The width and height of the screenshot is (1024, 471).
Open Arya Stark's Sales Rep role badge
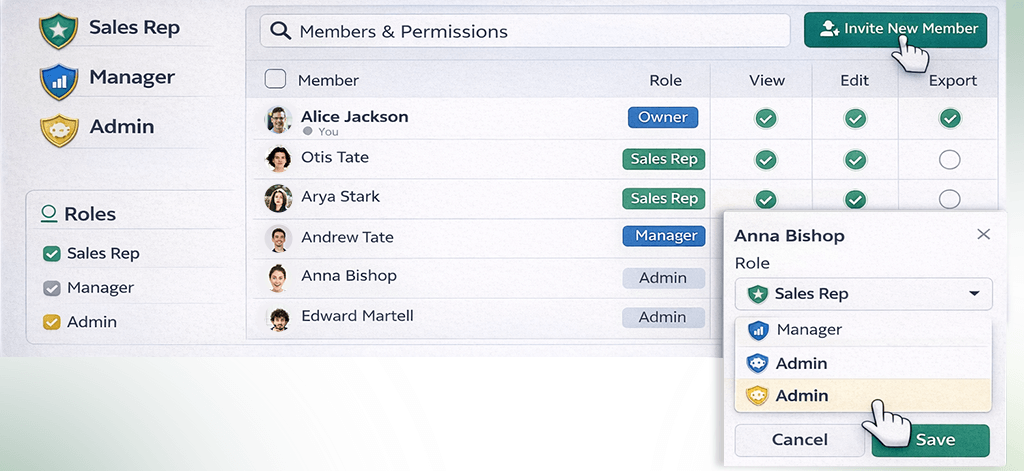point(664,198)
